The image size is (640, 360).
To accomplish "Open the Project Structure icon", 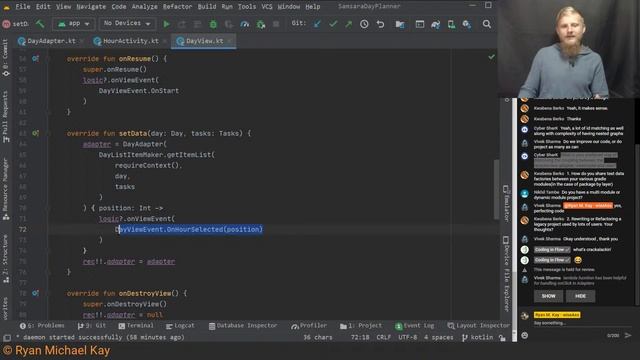I will [x=400, y=24].
